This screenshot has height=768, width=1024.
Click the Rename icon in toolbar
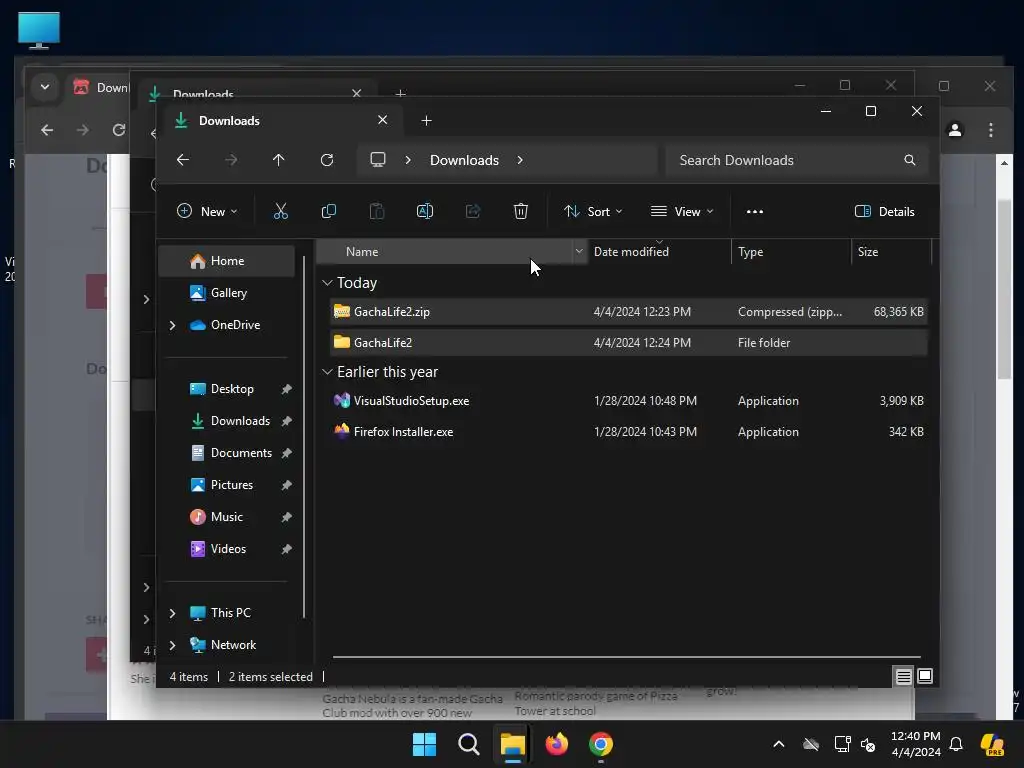(424, 211)
